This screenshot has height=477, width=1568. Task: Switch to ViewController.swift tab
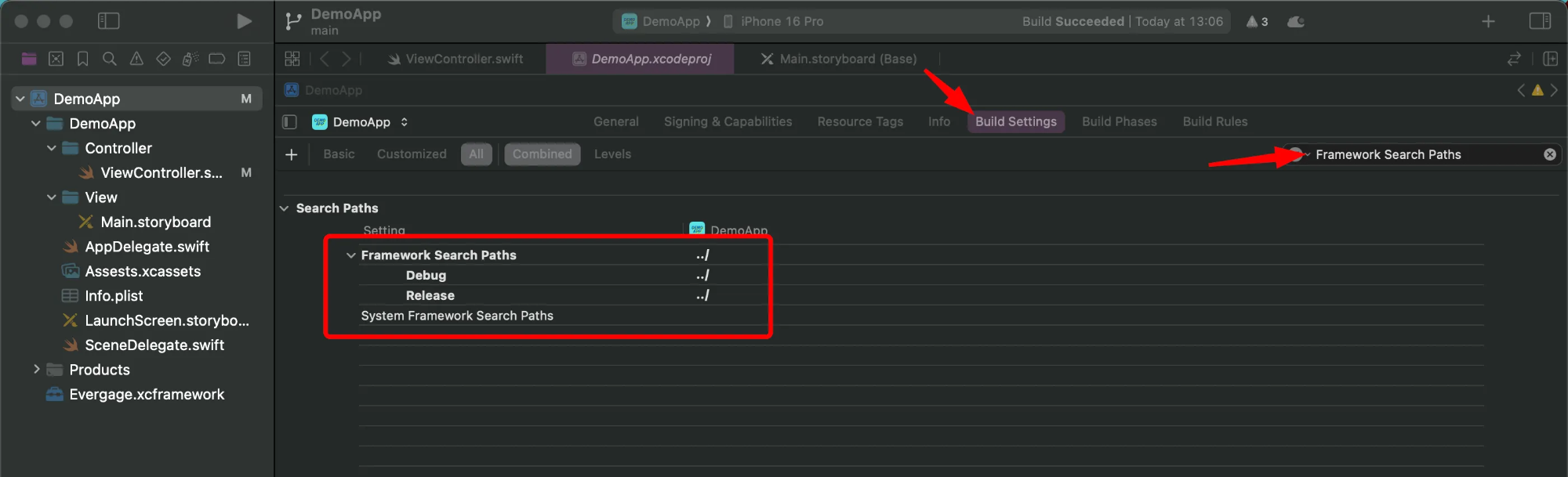pos(455,59)
